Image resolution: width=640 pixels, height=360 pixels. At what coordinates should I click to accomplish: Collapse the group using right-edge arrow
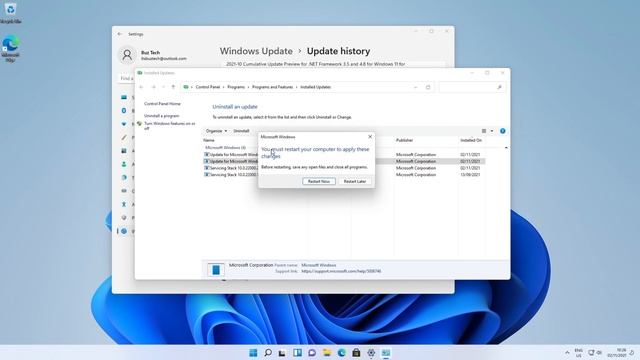coord(506,148)
